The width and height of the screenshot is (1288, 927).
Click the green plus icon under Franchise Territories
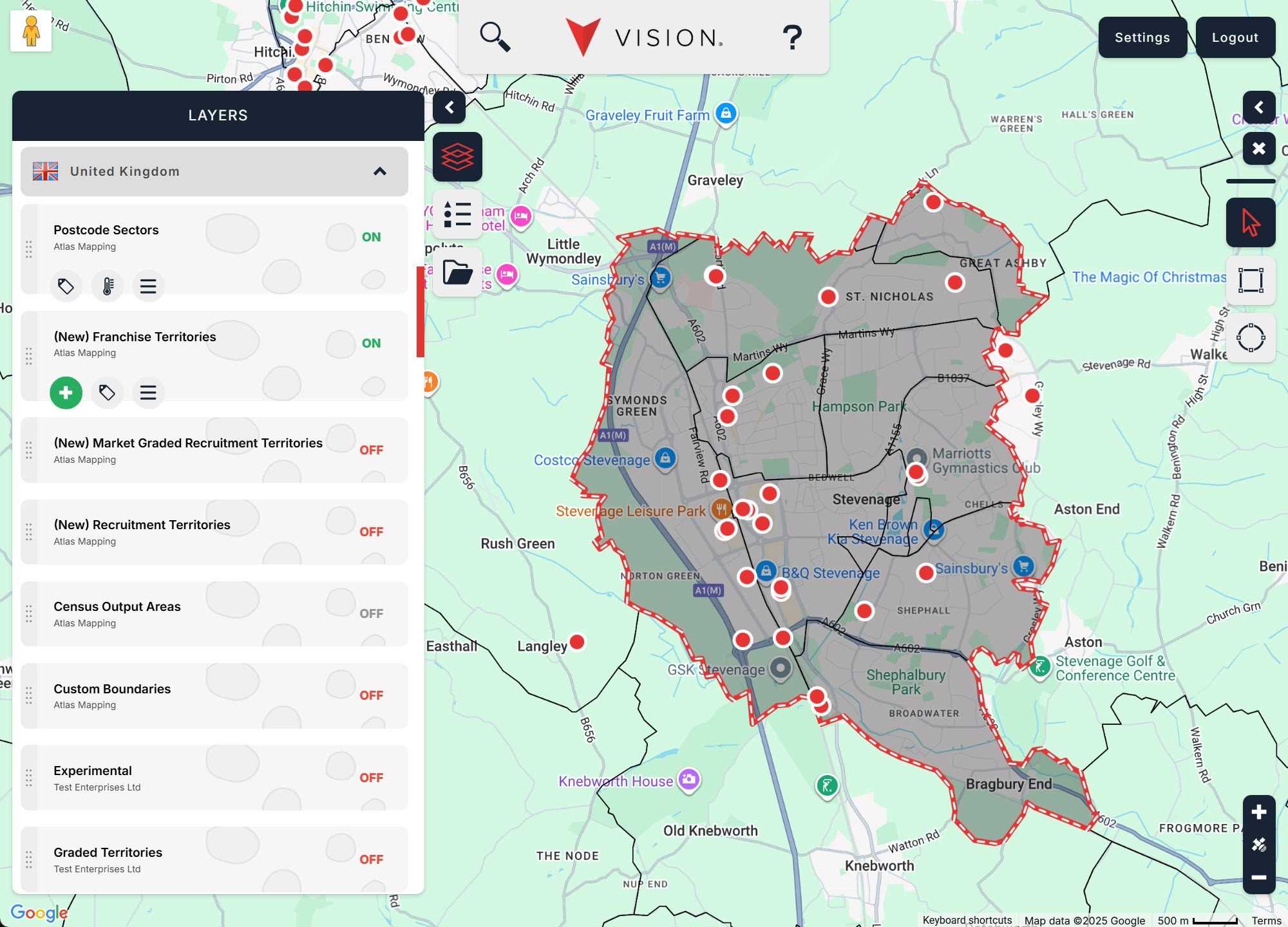pos(65,393)
